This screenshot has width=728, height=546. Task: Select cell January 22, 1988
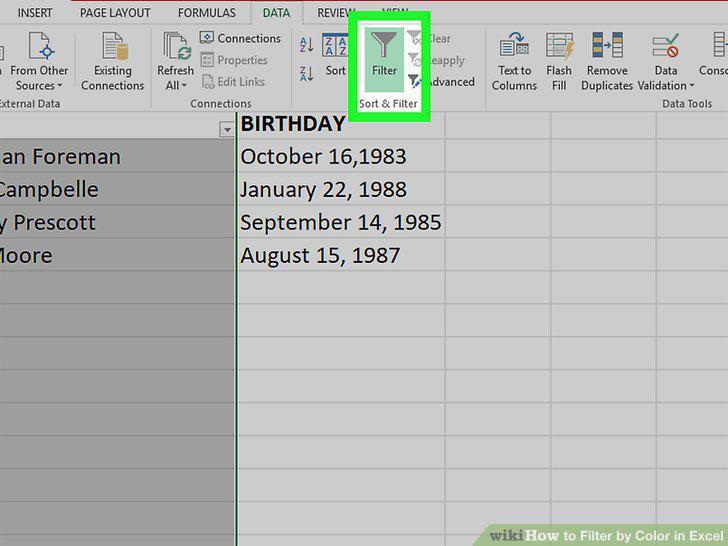tap(341, 189)
